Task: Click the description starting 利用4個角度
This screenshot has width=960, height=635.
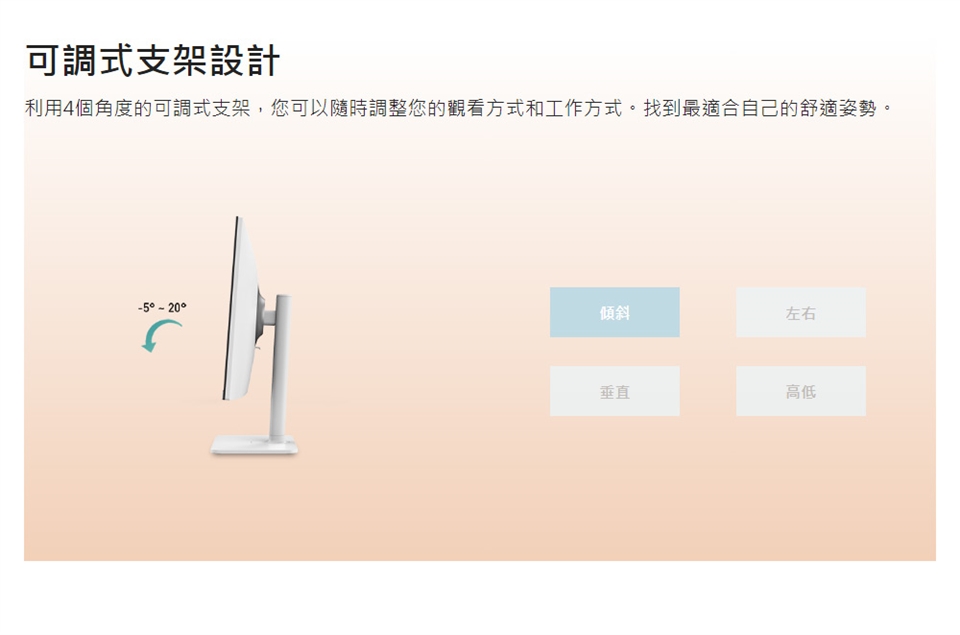Action: tap(459, 108)
